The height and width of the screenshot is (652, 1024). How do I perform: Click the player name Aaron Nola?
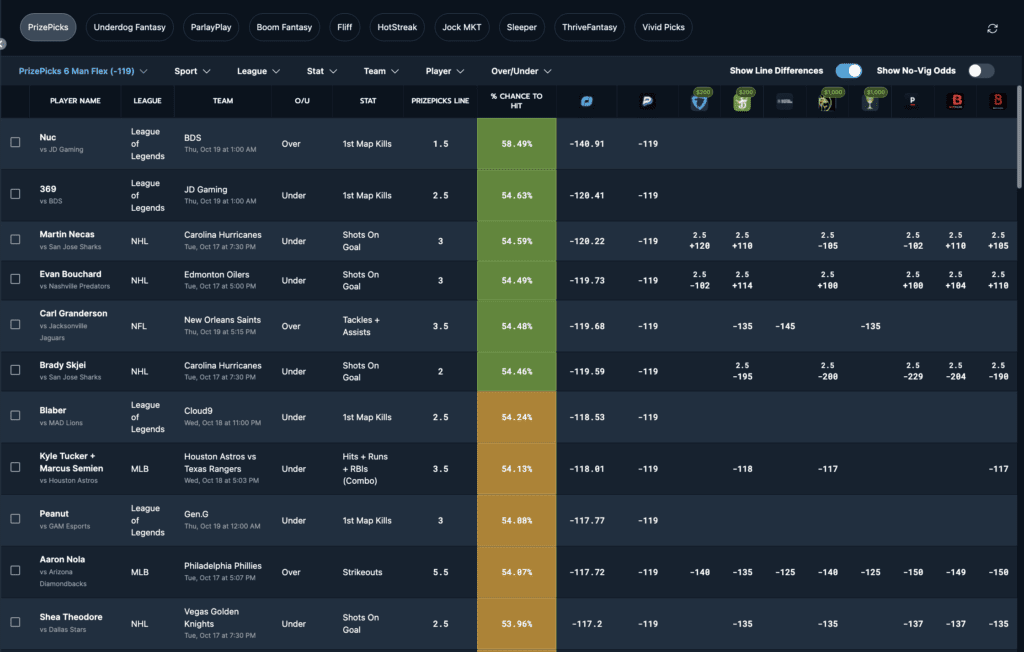pyautogui.click(x=62, y=559)
